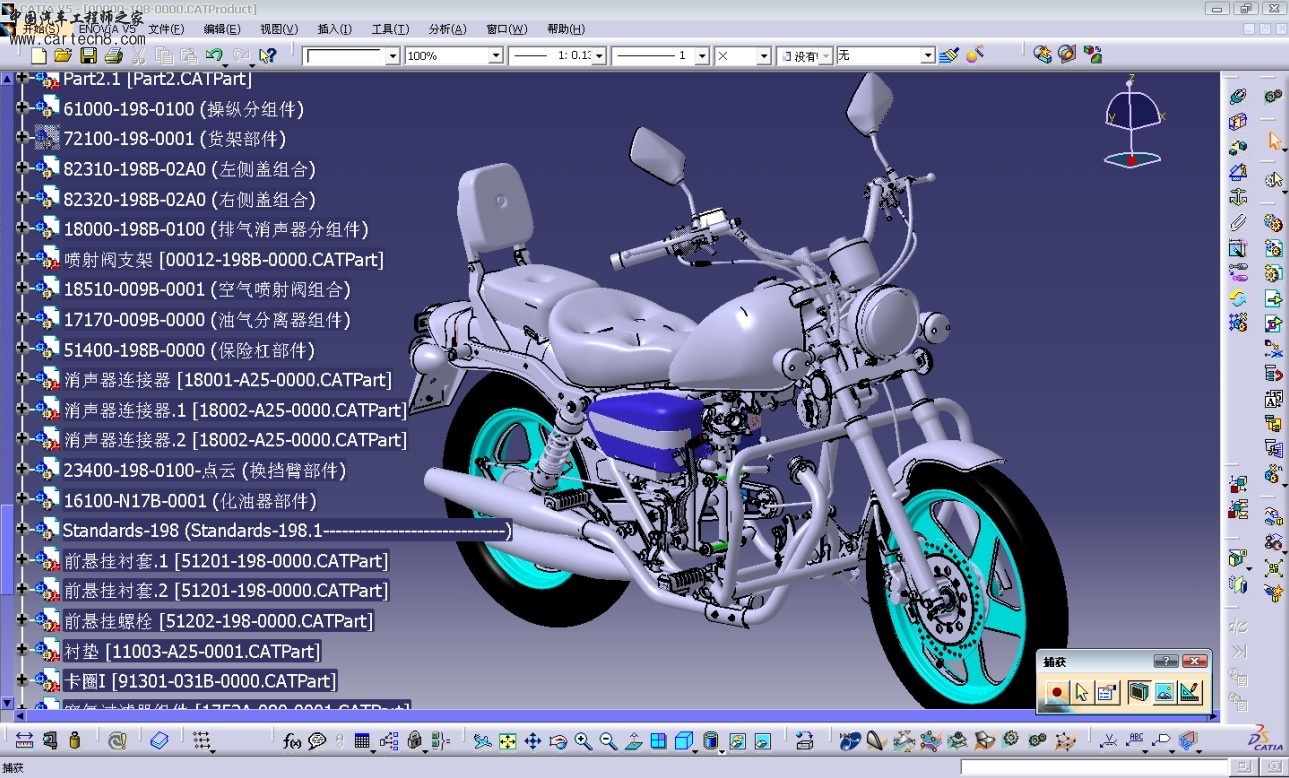Screen dimensions: 1289x778
Task: Open capture options icon in Capture toolbar
Action: click(1107, 692)
